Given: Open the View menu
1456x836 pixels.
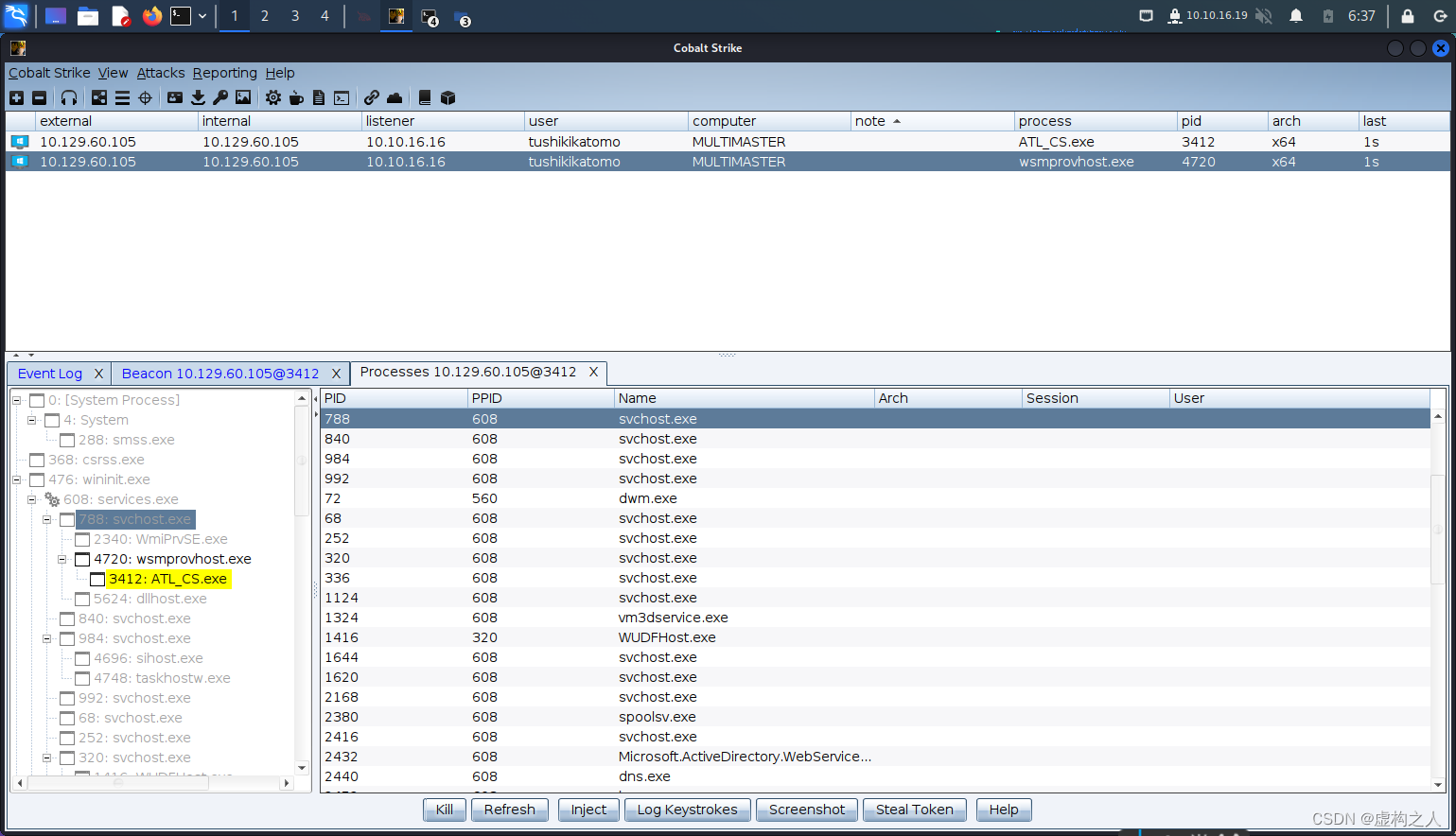Looking at the screenshot, I should 113,73.
